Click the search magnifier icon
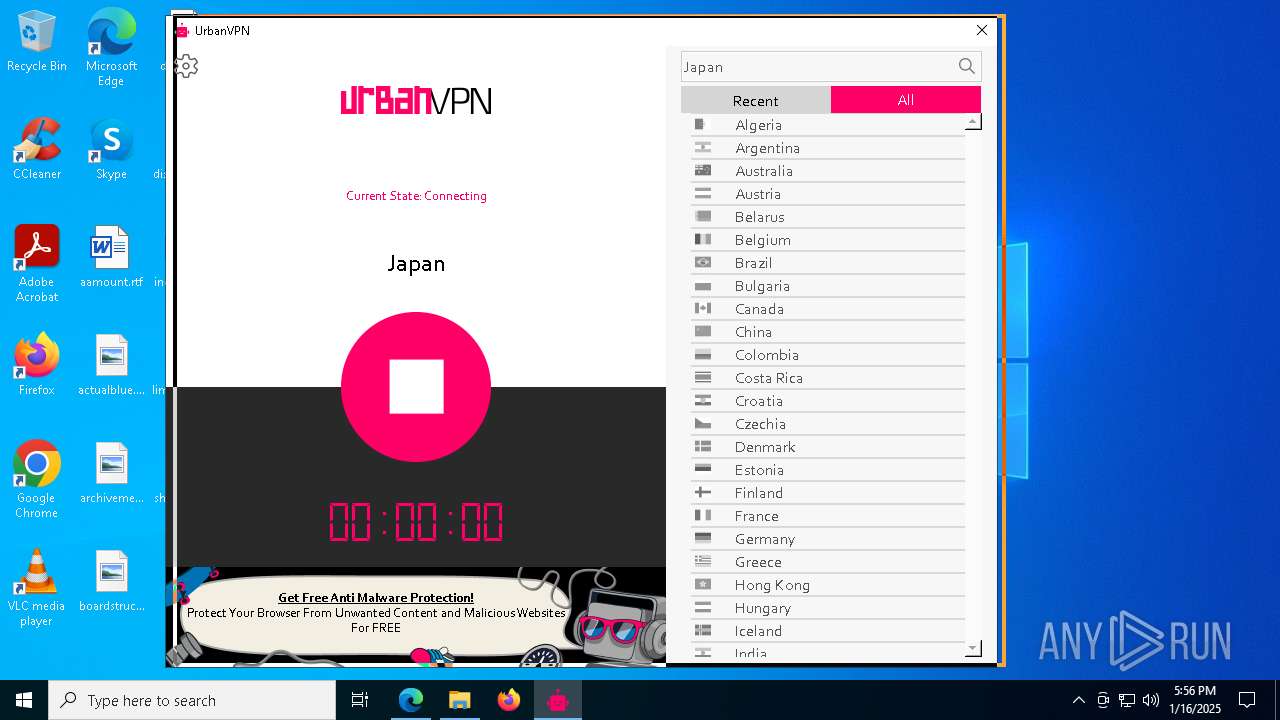Screen dimensions: 1280x720 (966, 66)
